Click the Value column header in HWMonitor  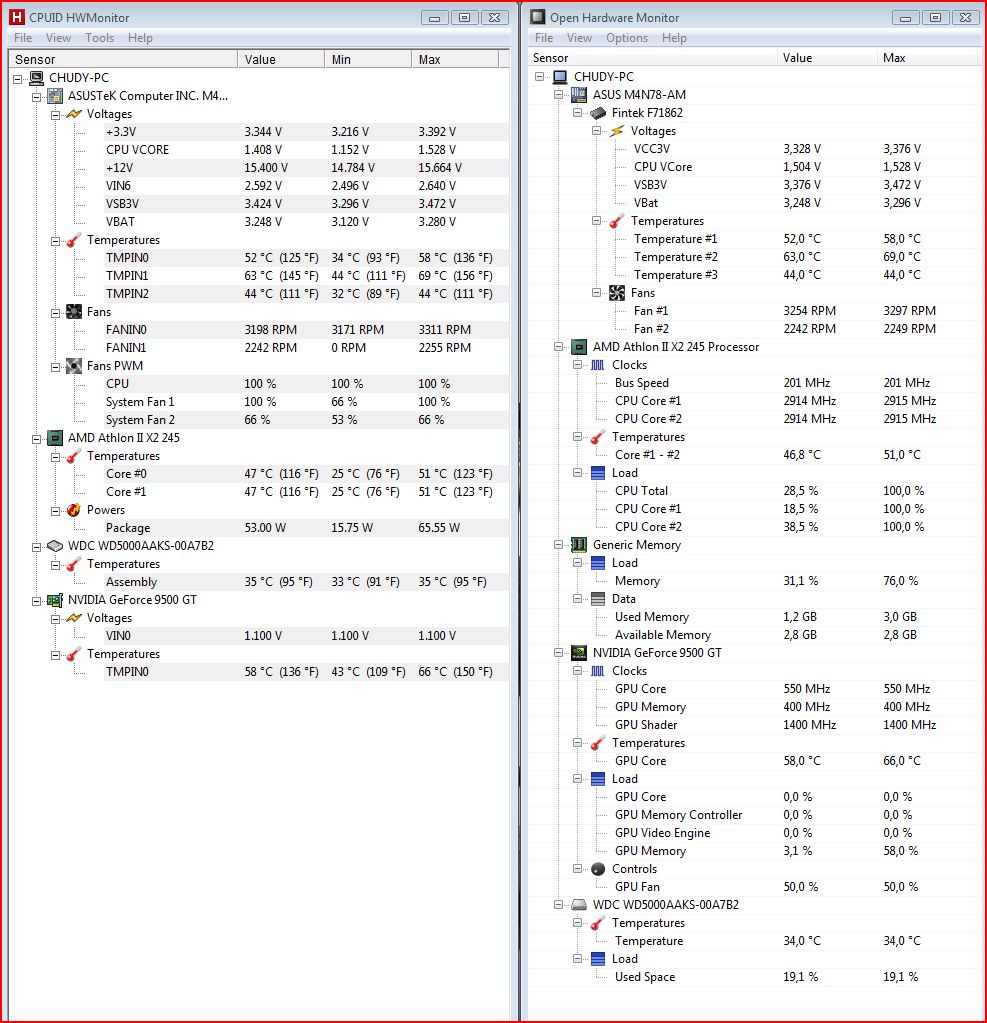point(281,59)
